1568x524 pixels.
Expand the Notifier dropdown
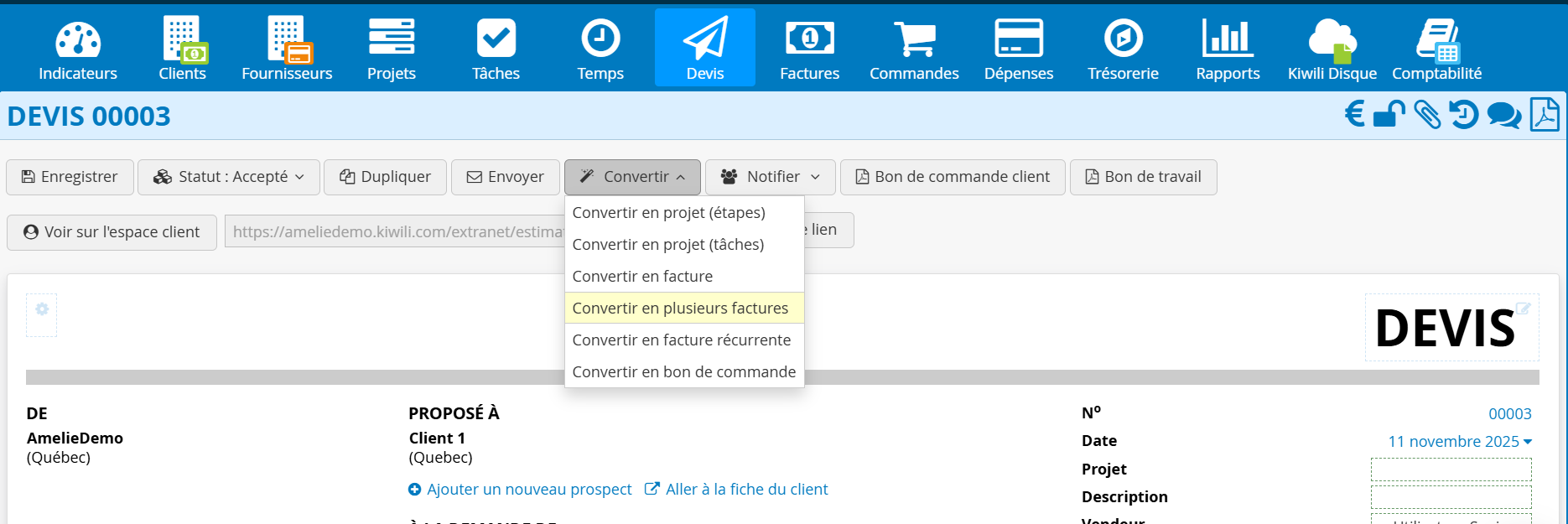[770, 177]
